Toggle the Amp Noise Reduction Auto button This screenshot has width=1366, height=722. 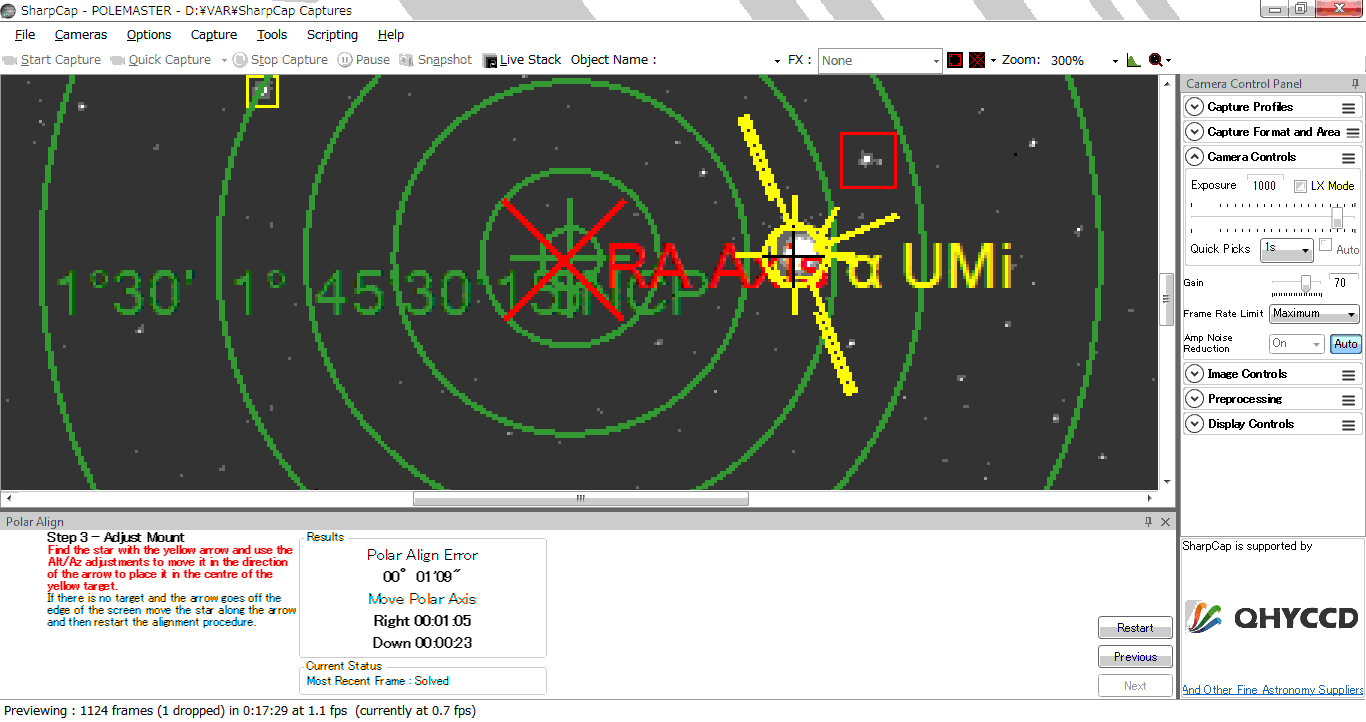[x=1346, y=344]
